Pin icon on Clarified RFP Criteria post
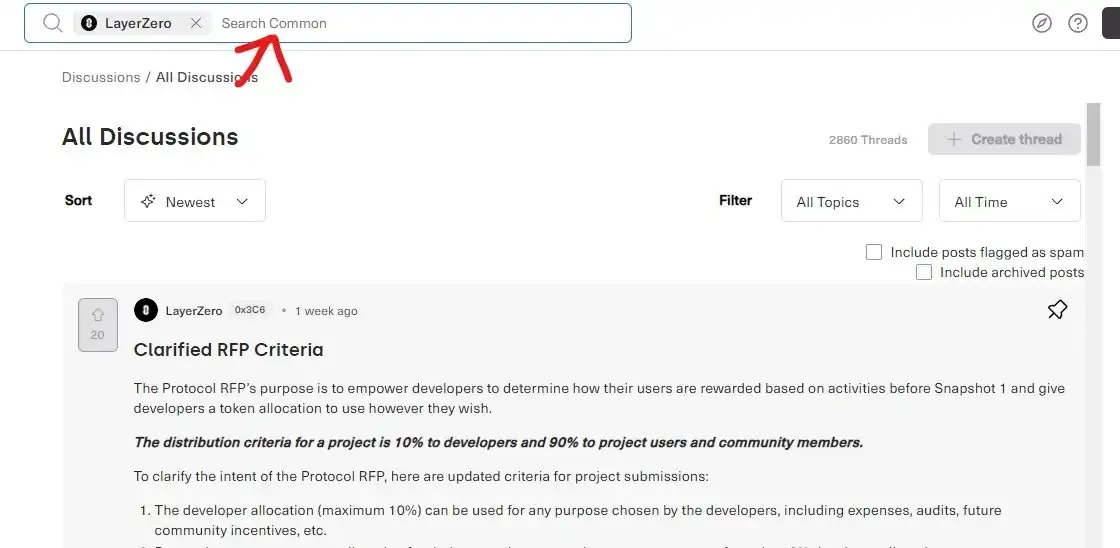Image resolution: width=1120 pixels, height=548 pixels. (x=1057, y=310)
